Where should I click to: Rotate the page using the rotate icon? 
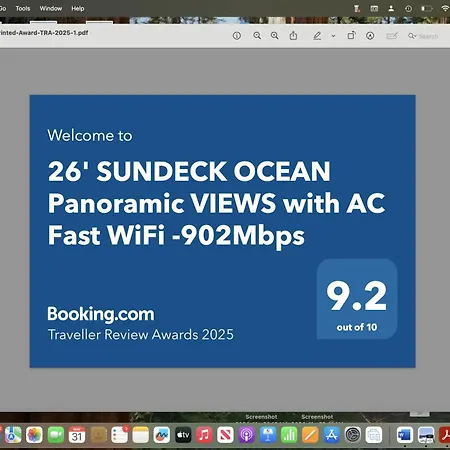[x=351, y=35]
